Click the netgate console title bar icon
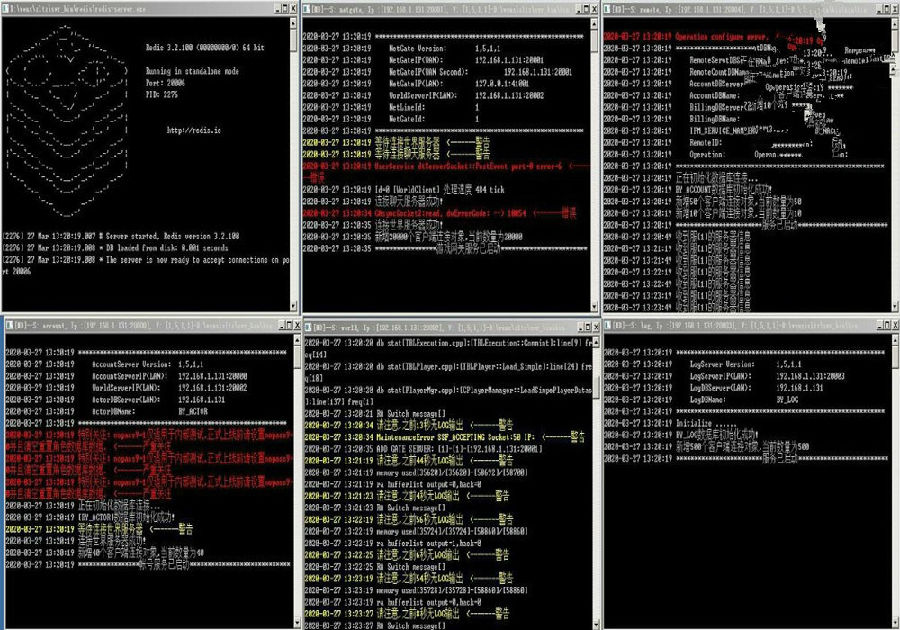 pyautogui.click(x=307, y=9)
